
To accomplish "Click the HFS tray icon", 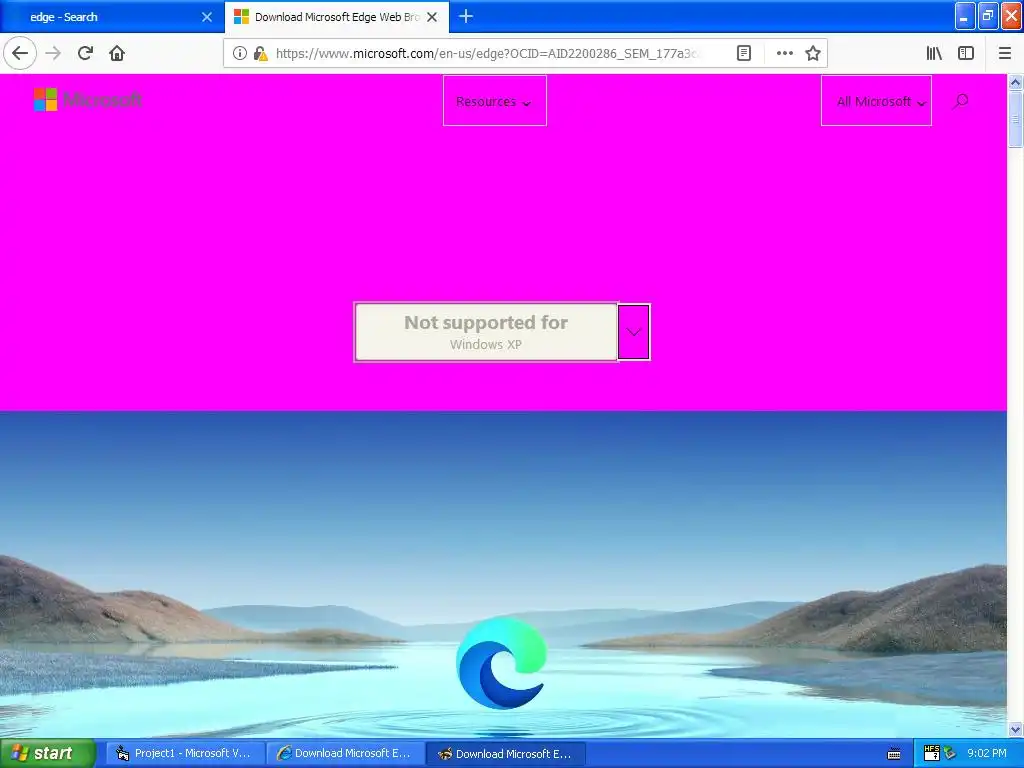I will tap(932, 753).
